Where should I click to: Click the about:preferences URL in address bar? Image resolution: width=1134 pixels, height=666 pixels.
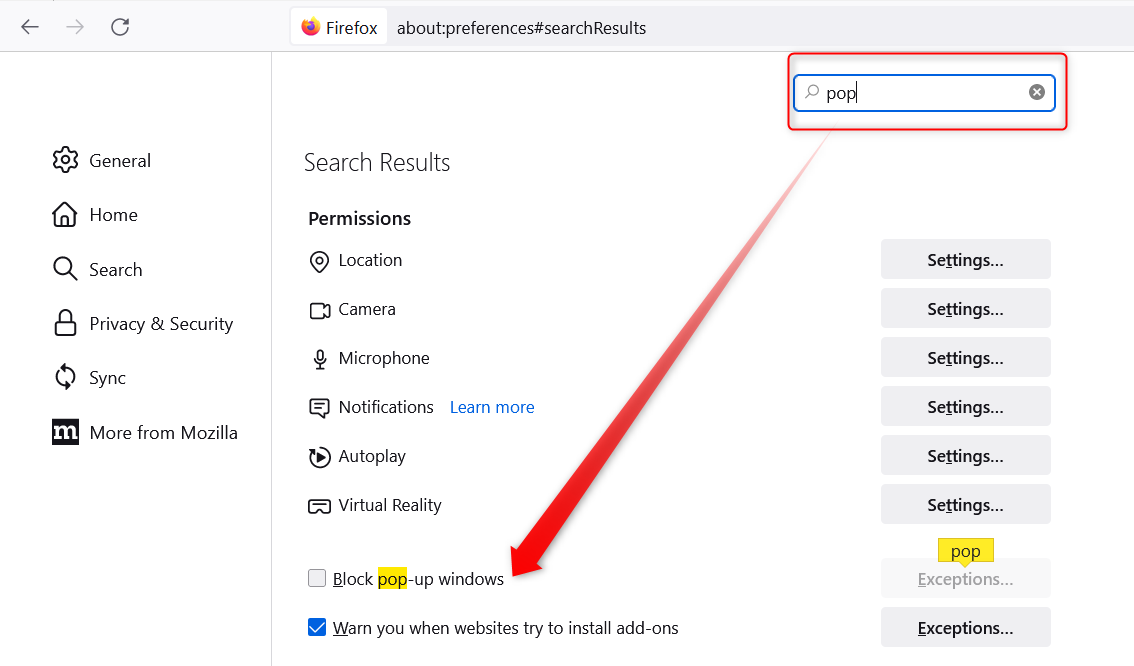(x=521, y=28)
